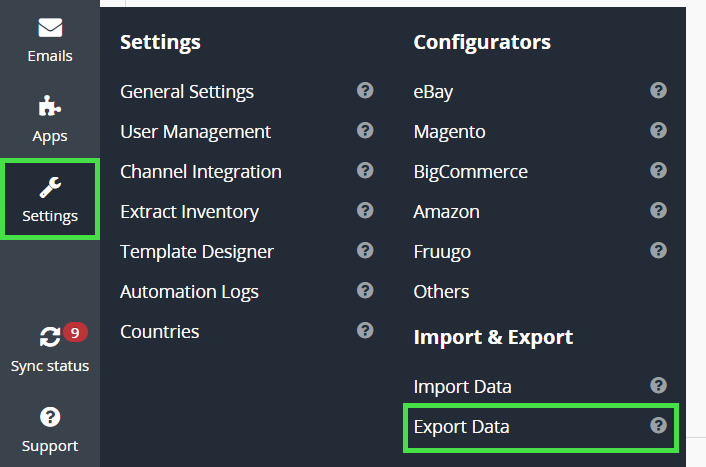Select Extract Inventory option
The image size is (706, 467).
point(189,211)
